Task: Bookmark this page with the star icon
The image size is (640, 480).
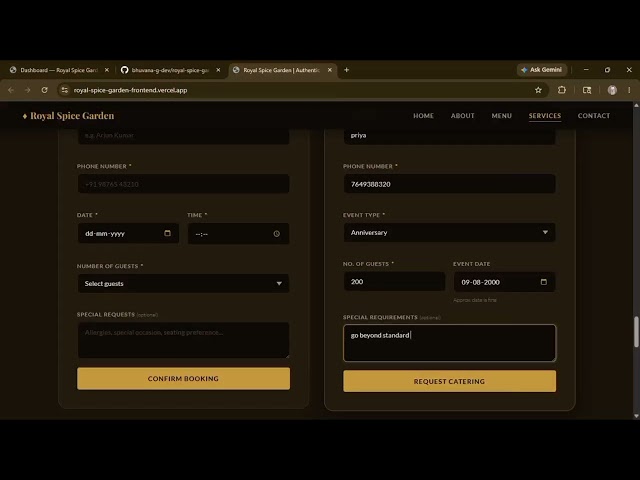Action: tap(538, 90)
